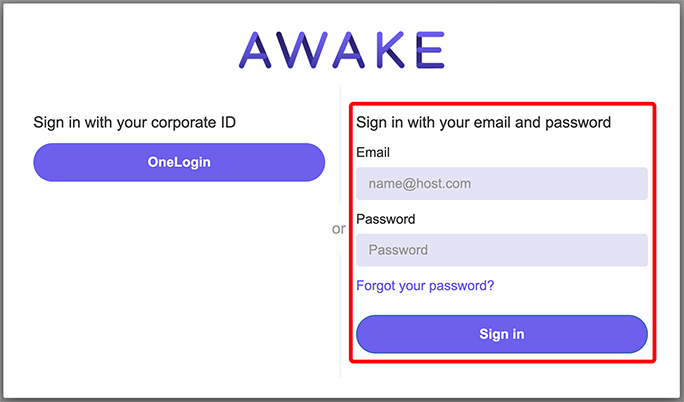Click the first letter A of the AWAKE logo
The height and width of the screenshot is (402, 684).
pyautogui.click(x=256, y=50)
